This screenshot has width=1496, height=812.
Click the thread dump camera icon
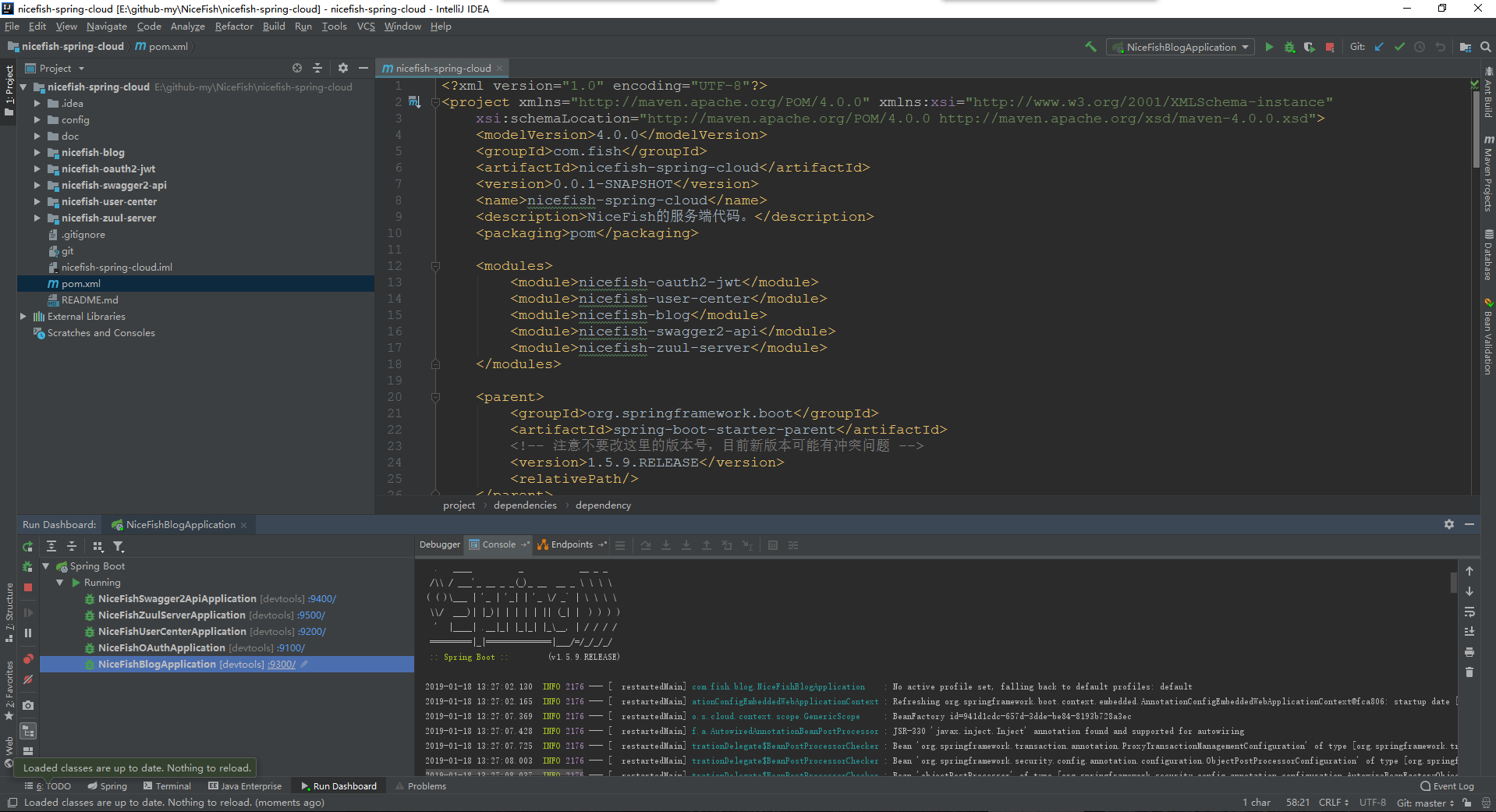click(x=28, y=705)
